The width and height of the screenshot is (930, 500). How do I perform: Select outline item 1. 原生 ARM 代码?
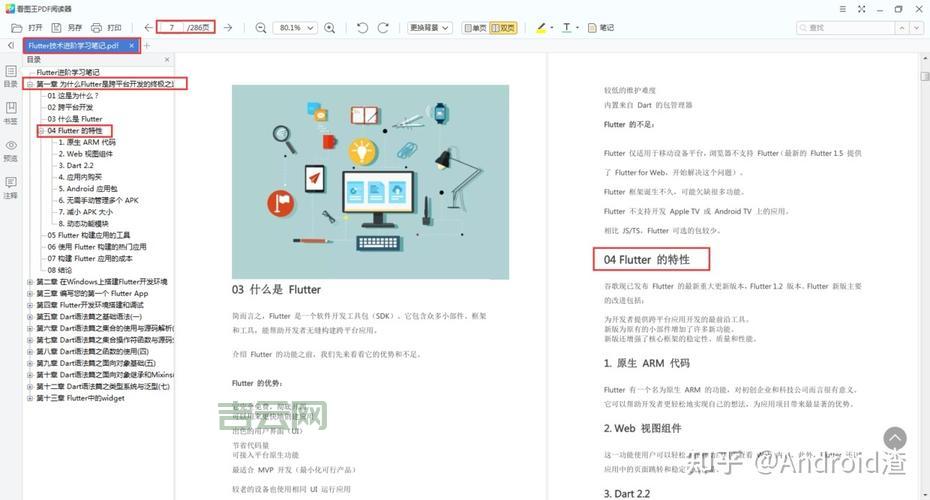[x=87, y=142]
